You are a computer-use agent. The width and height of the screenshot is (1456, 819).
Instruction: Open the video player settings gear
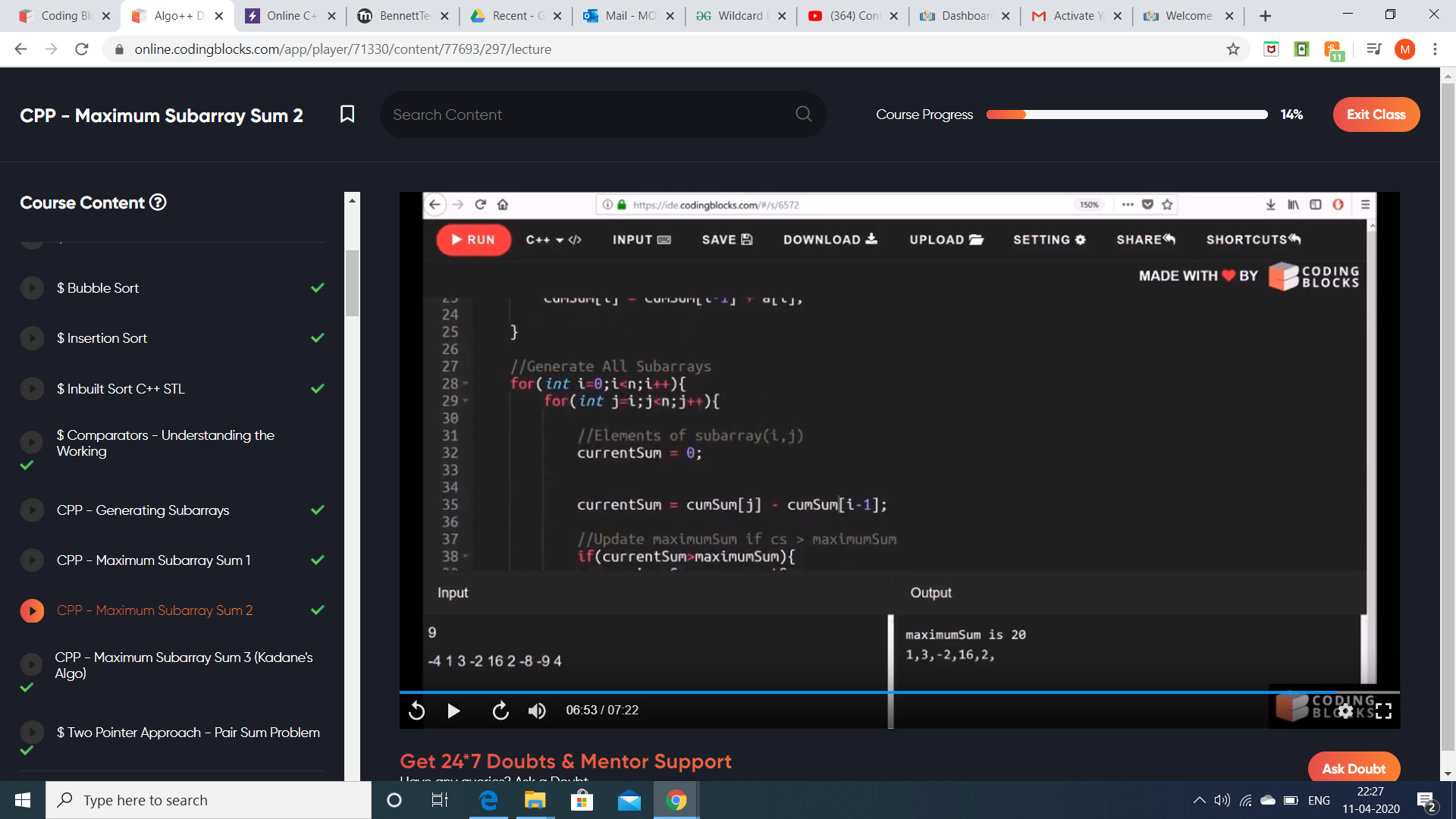pyautogui.click(x=1345, y=711)
